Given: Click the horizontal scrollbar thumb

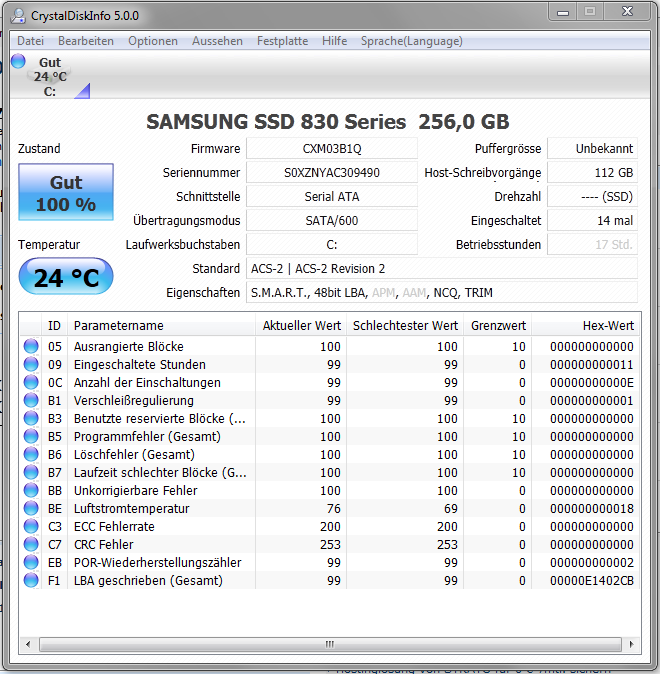Looking at the screenshot, I should point(330,644).
